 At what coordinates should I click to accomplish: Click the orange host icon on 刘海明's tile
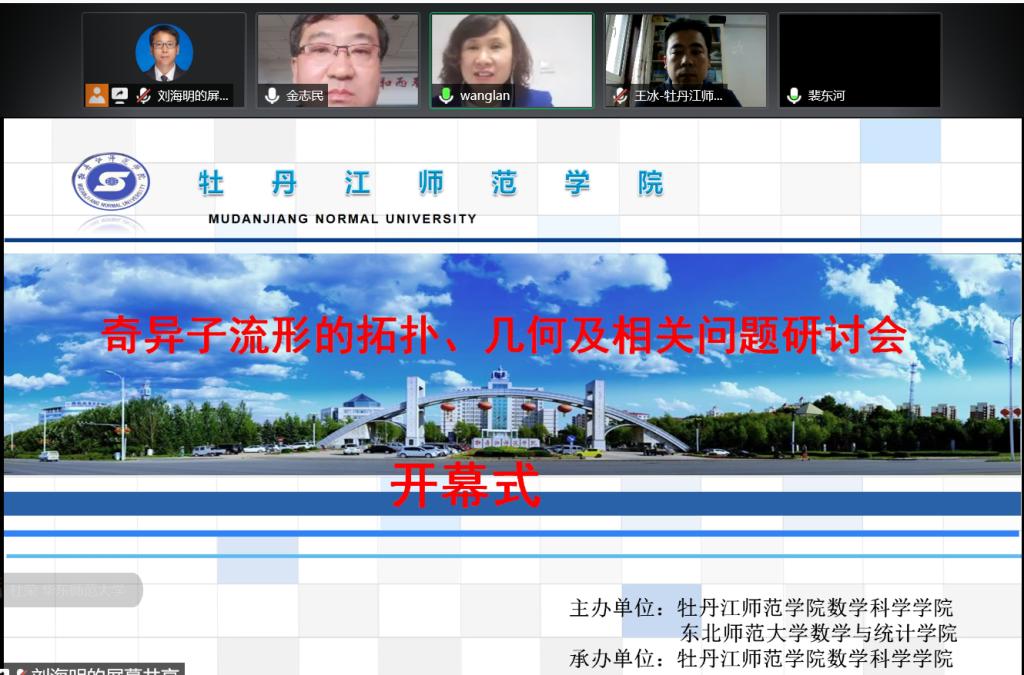(97, 96)
